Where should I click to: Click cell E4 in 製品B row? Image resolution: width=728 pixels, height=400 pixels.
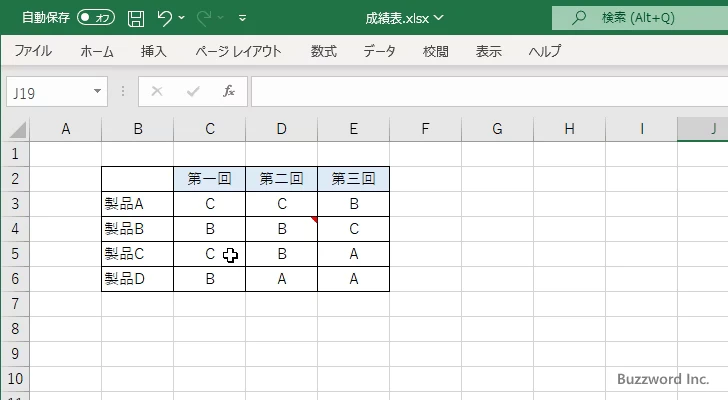click(353, 229)
